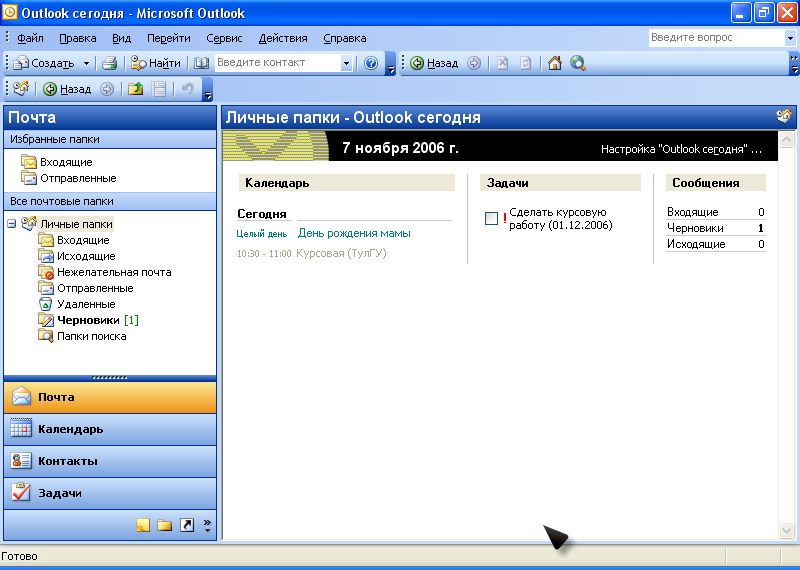Open Исходящие link in Сообщения
Viewport: 800px width, 570px height.
coord(696,244)
